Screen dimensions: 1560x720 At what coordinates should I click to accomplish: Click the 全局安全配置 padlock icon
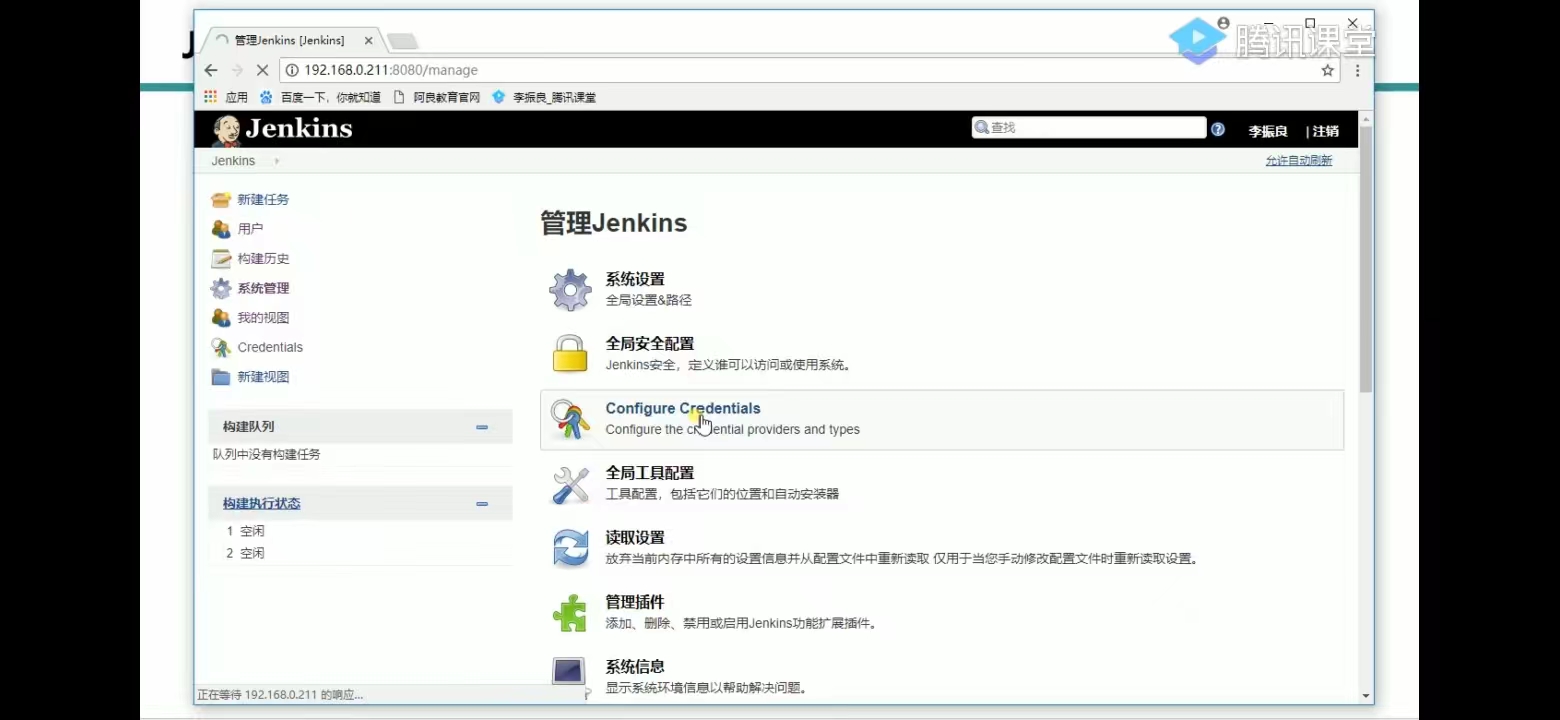coord(570,354)
